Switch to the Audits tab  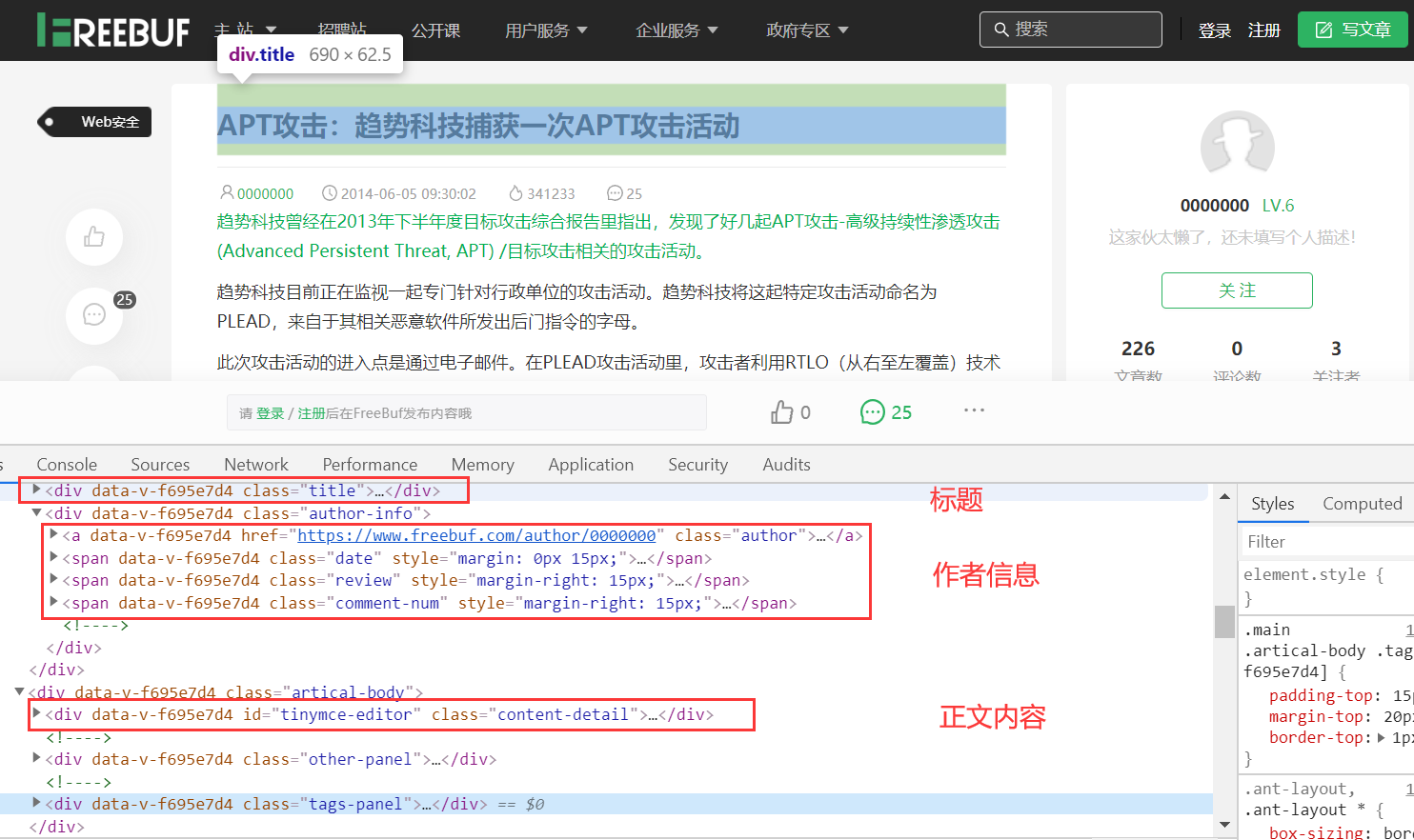(786, 465)
